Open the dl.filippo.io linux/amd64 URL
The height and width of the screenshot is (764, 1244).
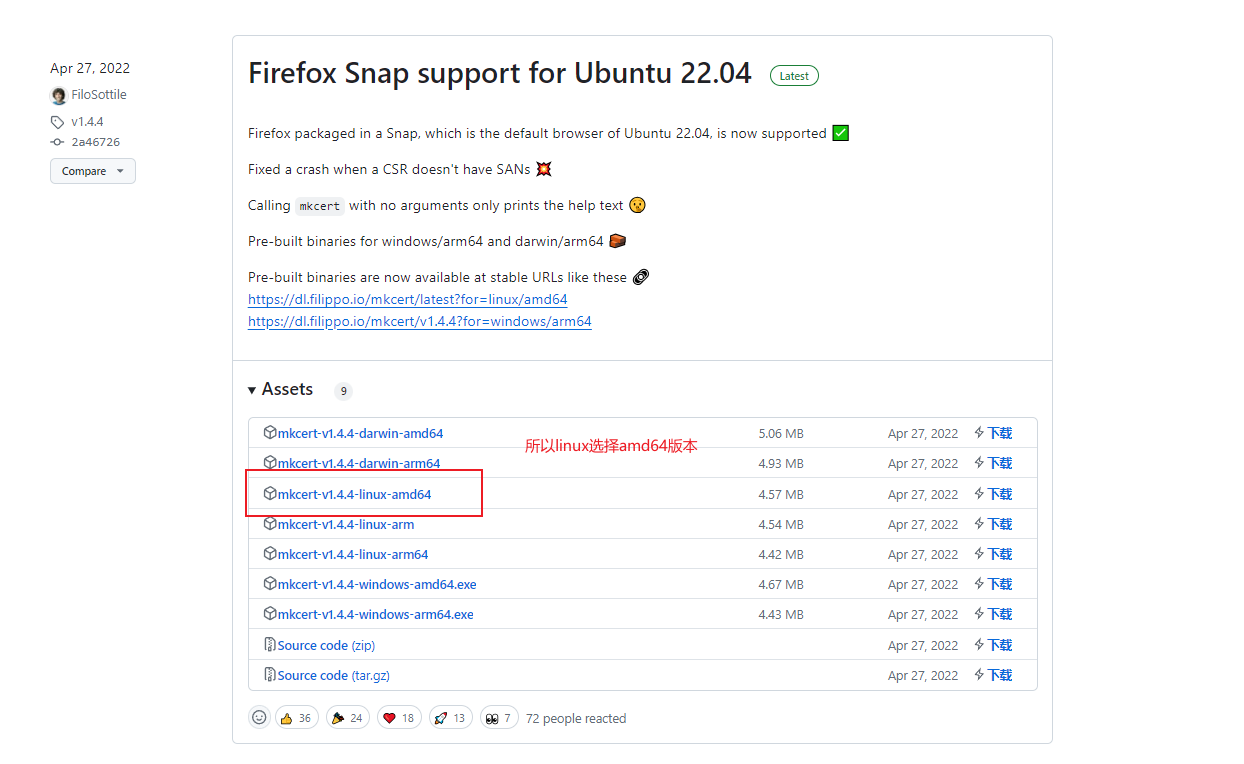(407, 299)
